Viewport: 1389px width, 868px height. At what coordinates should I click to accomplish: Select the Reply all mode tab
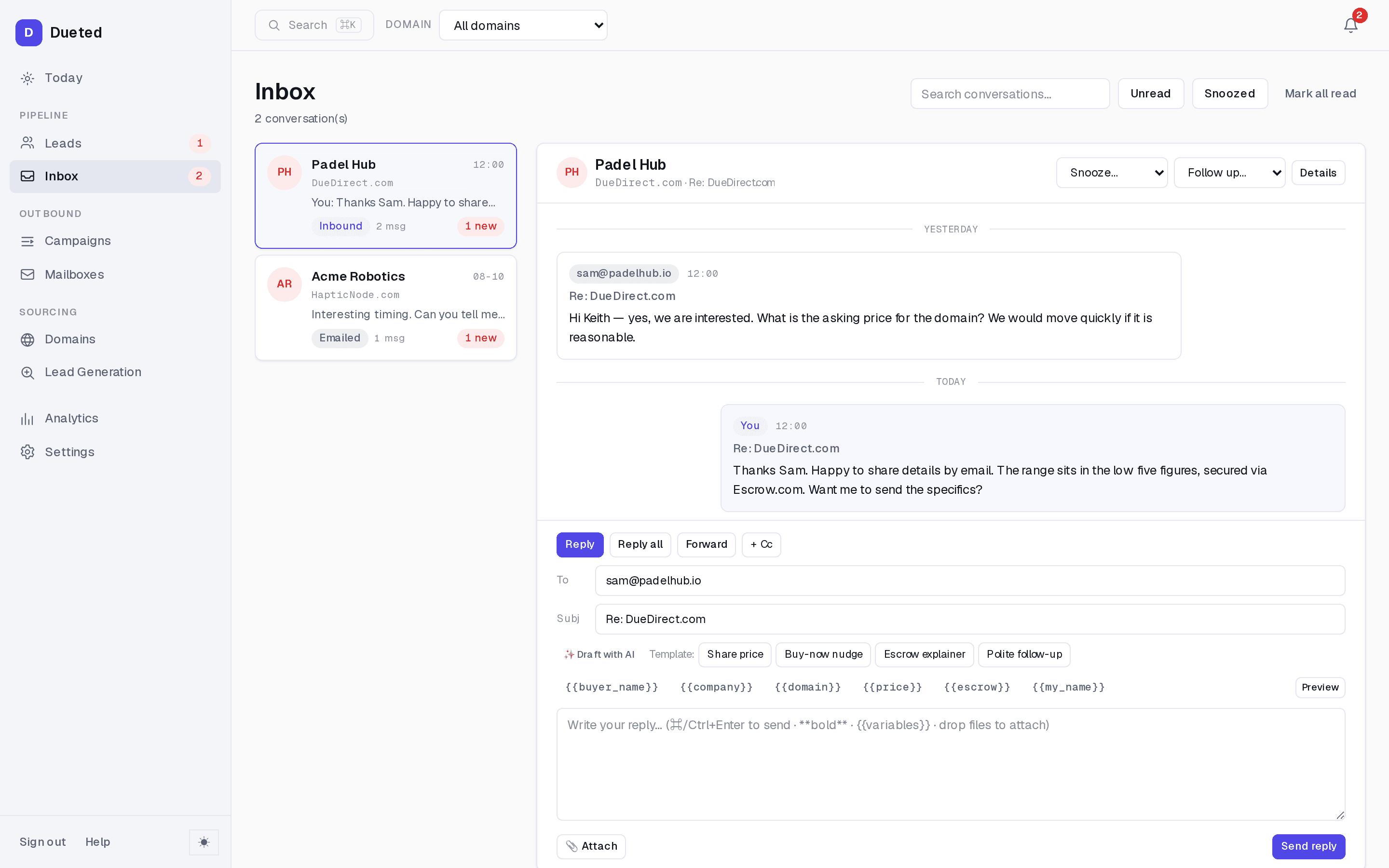[640, 544]
